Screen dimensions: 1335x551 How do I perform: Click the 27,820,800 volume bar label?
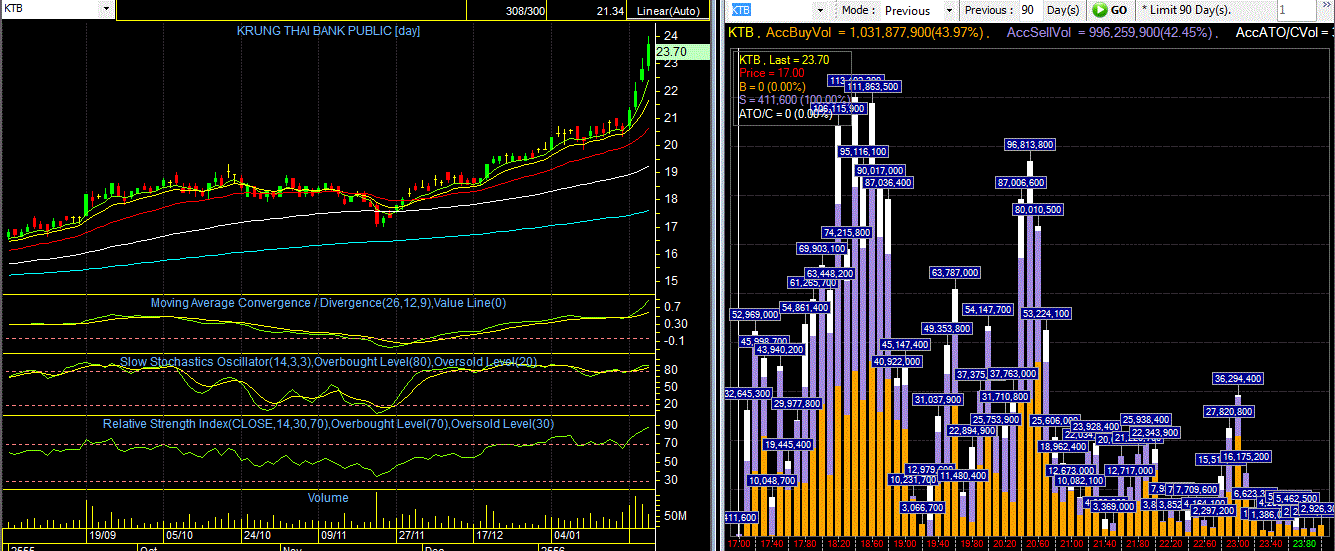point(1229,411)
